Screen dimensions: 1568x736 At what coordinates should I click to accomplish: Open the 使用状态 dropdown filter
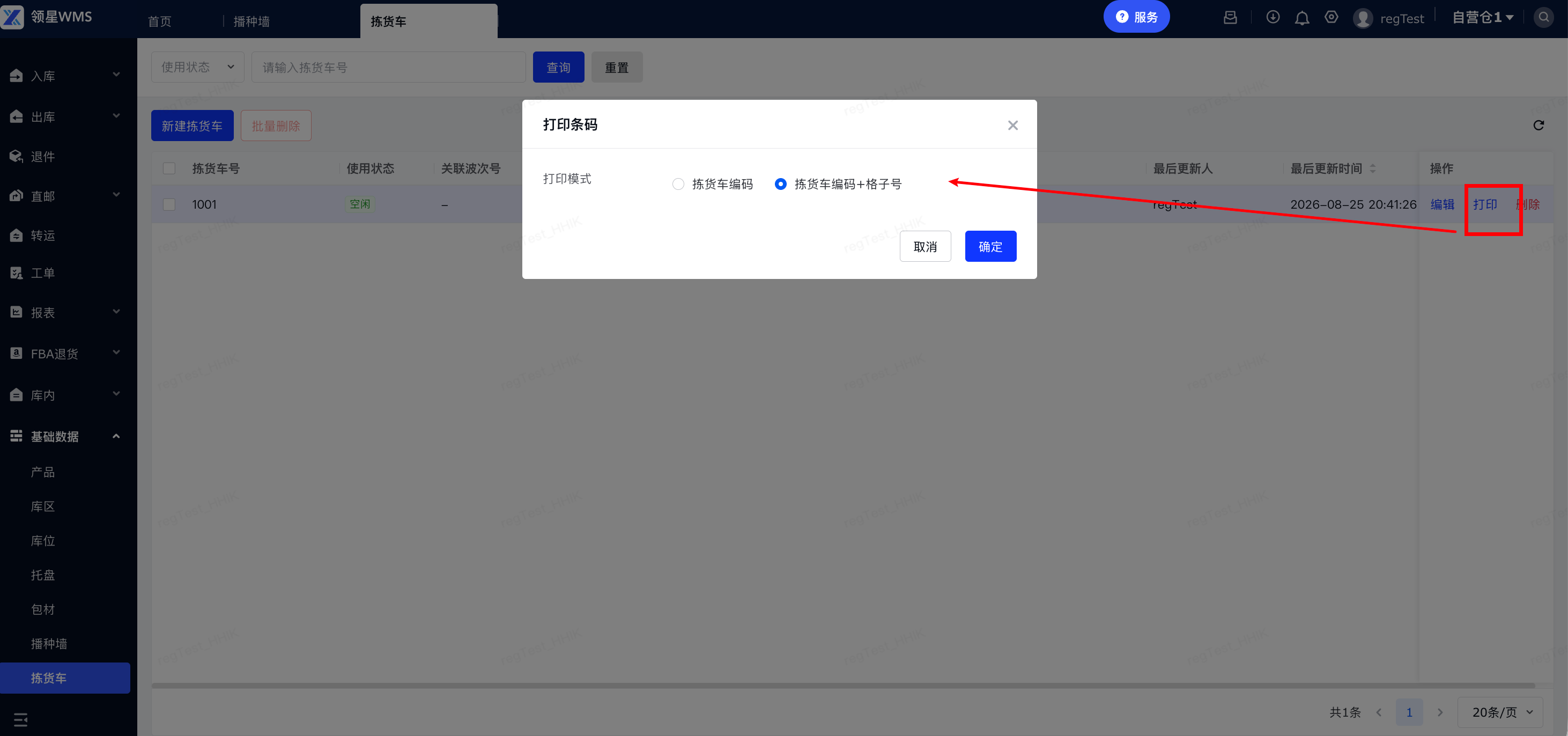pyautogui.click(x=197, y=67)
